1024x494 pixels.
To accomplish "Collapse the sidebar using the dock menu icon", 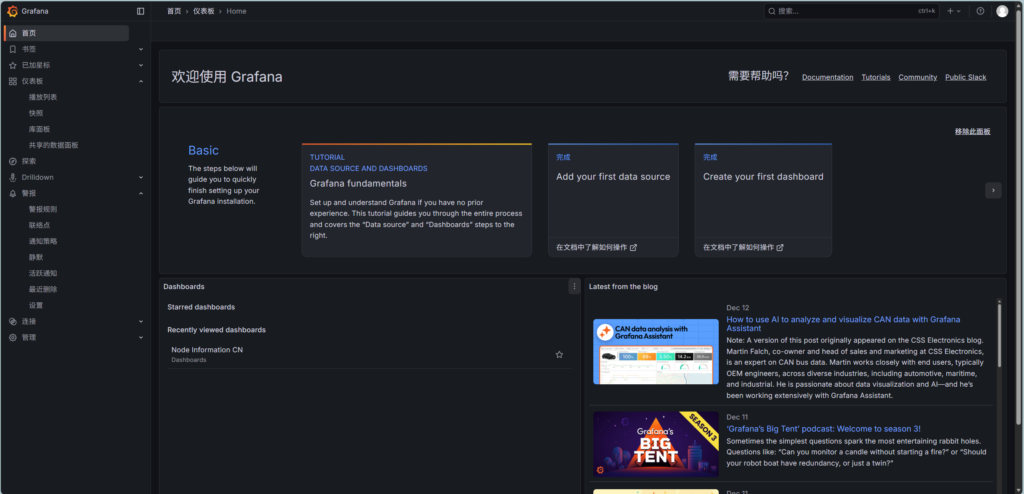I will click(140, 11).
